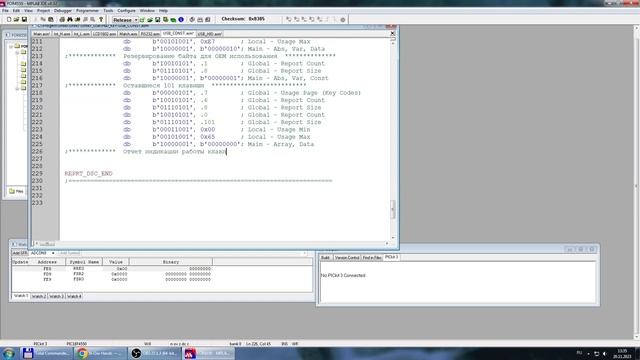This screenshot has height=360, width=640.
Task: Open the Help menu
Action: click(x=163, y=11)
